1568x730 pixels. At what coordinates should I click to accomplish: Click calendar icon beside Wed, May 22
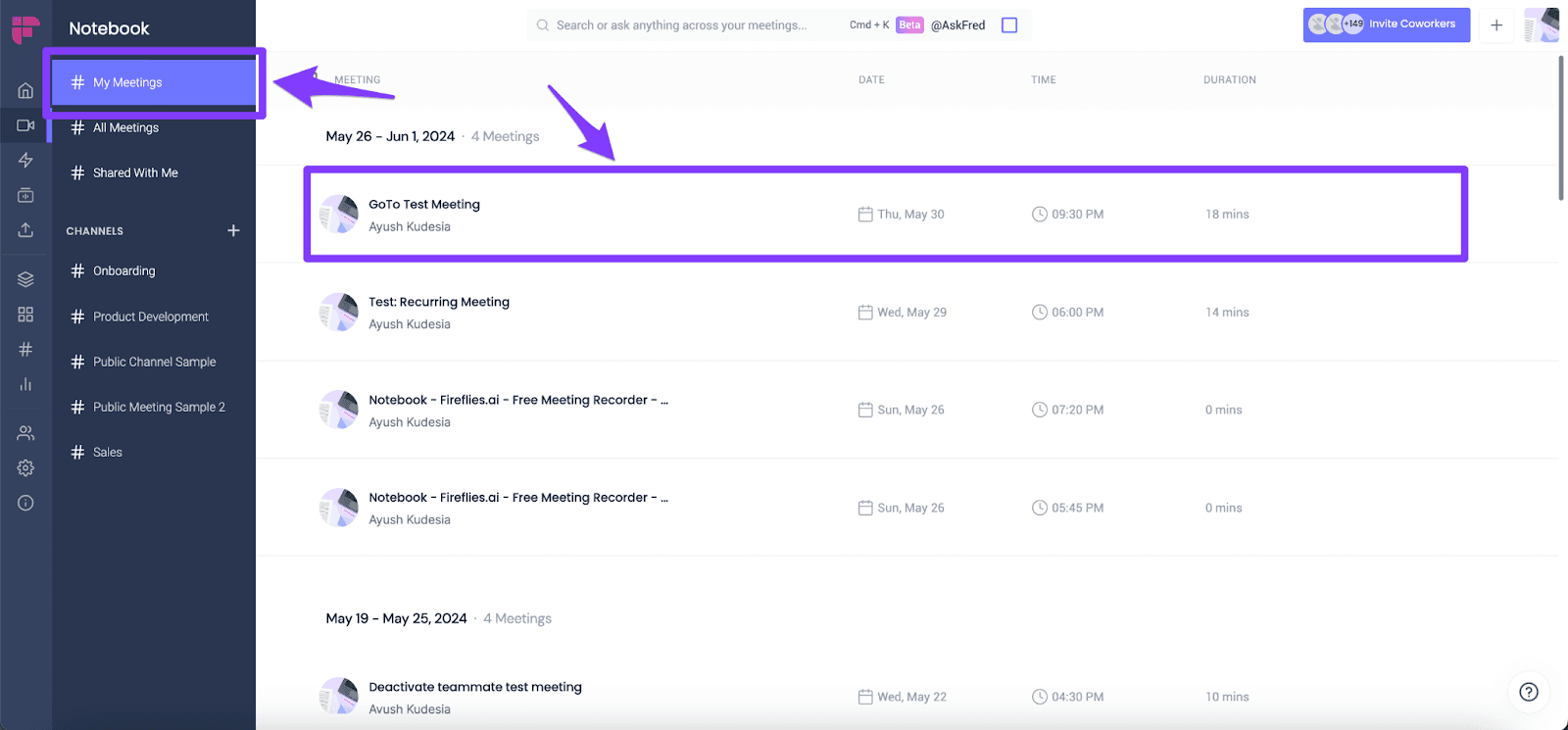pyautogui.click(x=865, y=697)
